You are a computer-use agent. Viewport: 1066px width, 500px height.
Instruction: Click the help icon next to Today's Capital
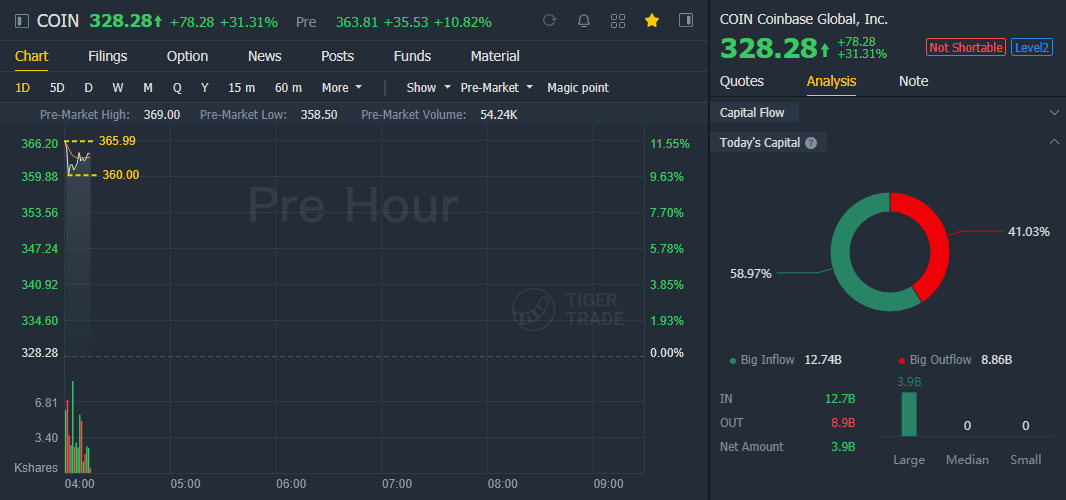click(811, 143)
